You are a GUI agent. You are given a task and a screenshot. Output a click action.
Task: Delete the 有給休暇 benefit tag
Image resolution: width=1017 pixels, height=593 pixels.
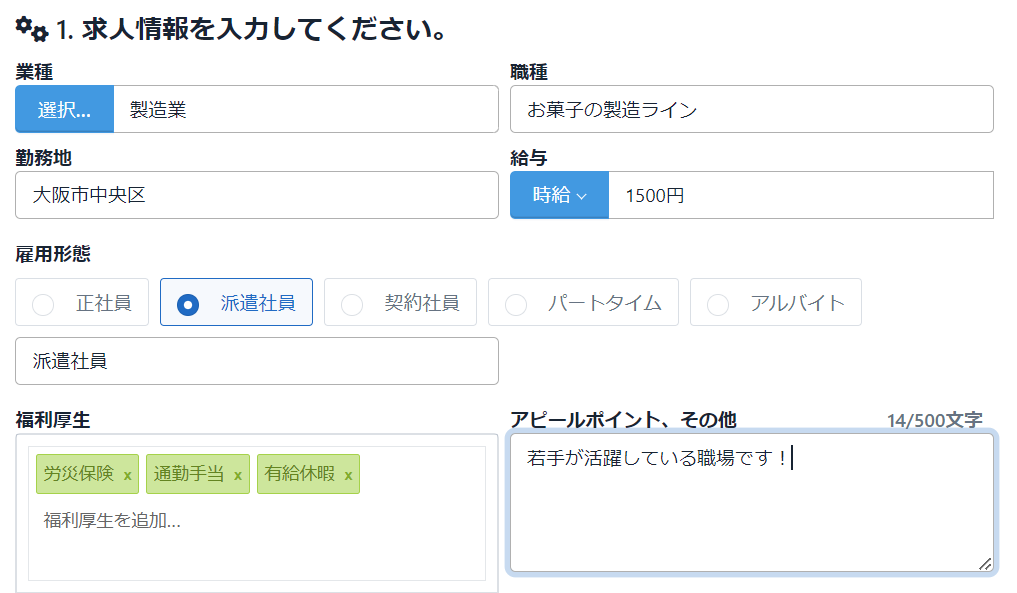pos(348,475)
